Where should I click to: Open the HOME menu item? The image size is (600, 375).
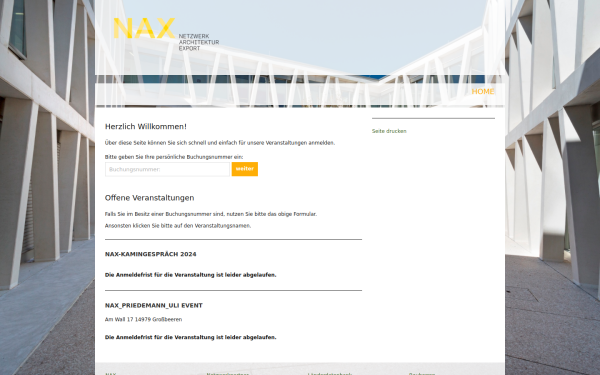[x=483, y=91]
